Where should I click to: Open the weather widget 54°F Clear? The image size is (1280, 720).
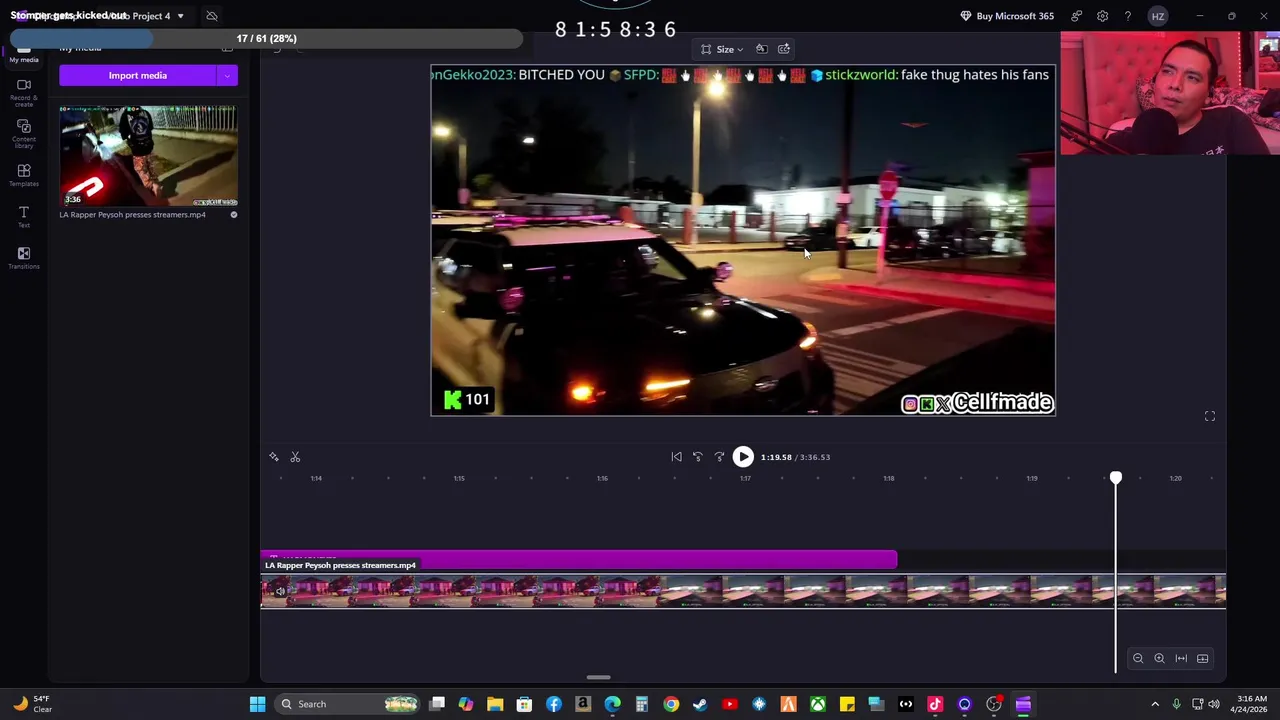point(31,704)
